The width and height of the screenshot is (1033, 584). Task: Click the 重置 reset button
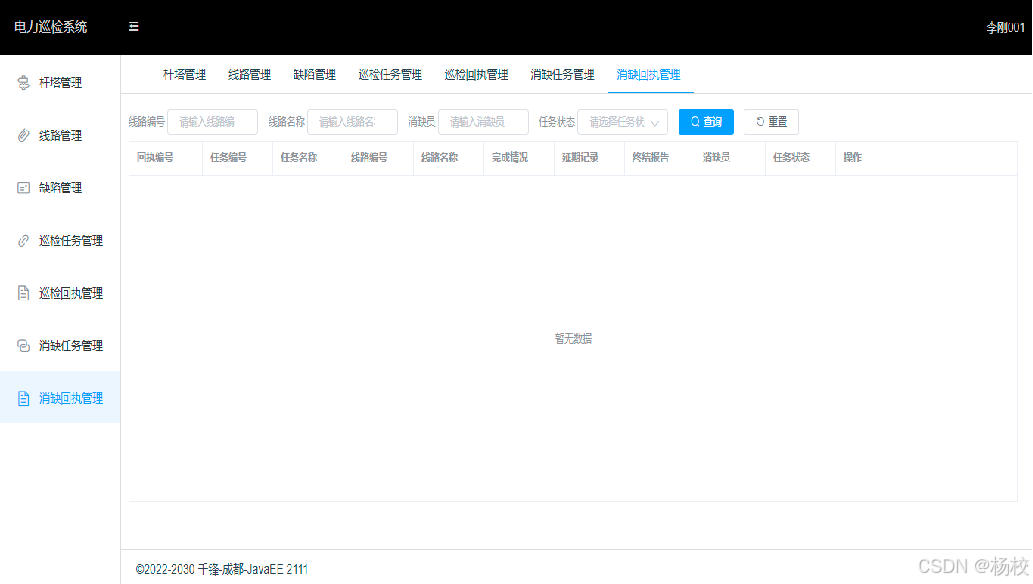(x=770, y=121)
